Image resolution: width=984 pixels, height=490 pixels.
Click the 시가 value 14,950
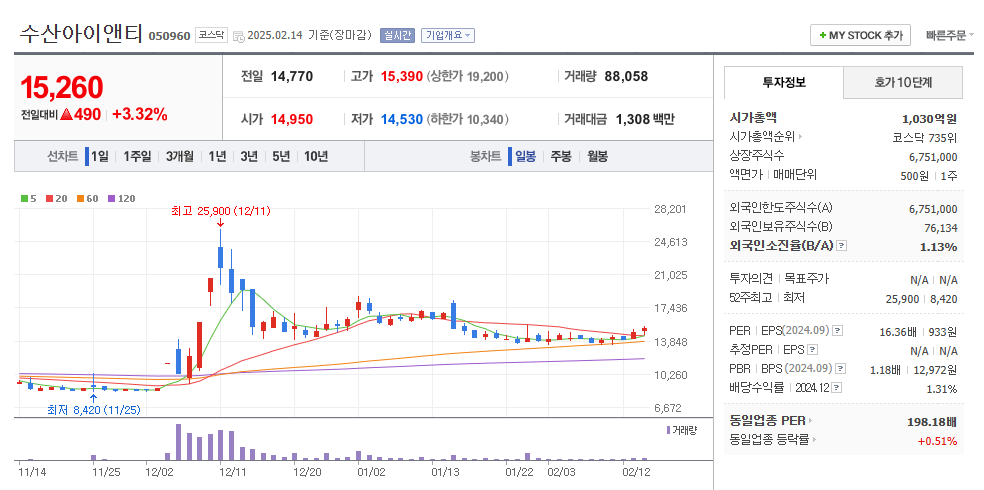click(x=292, y=119)
